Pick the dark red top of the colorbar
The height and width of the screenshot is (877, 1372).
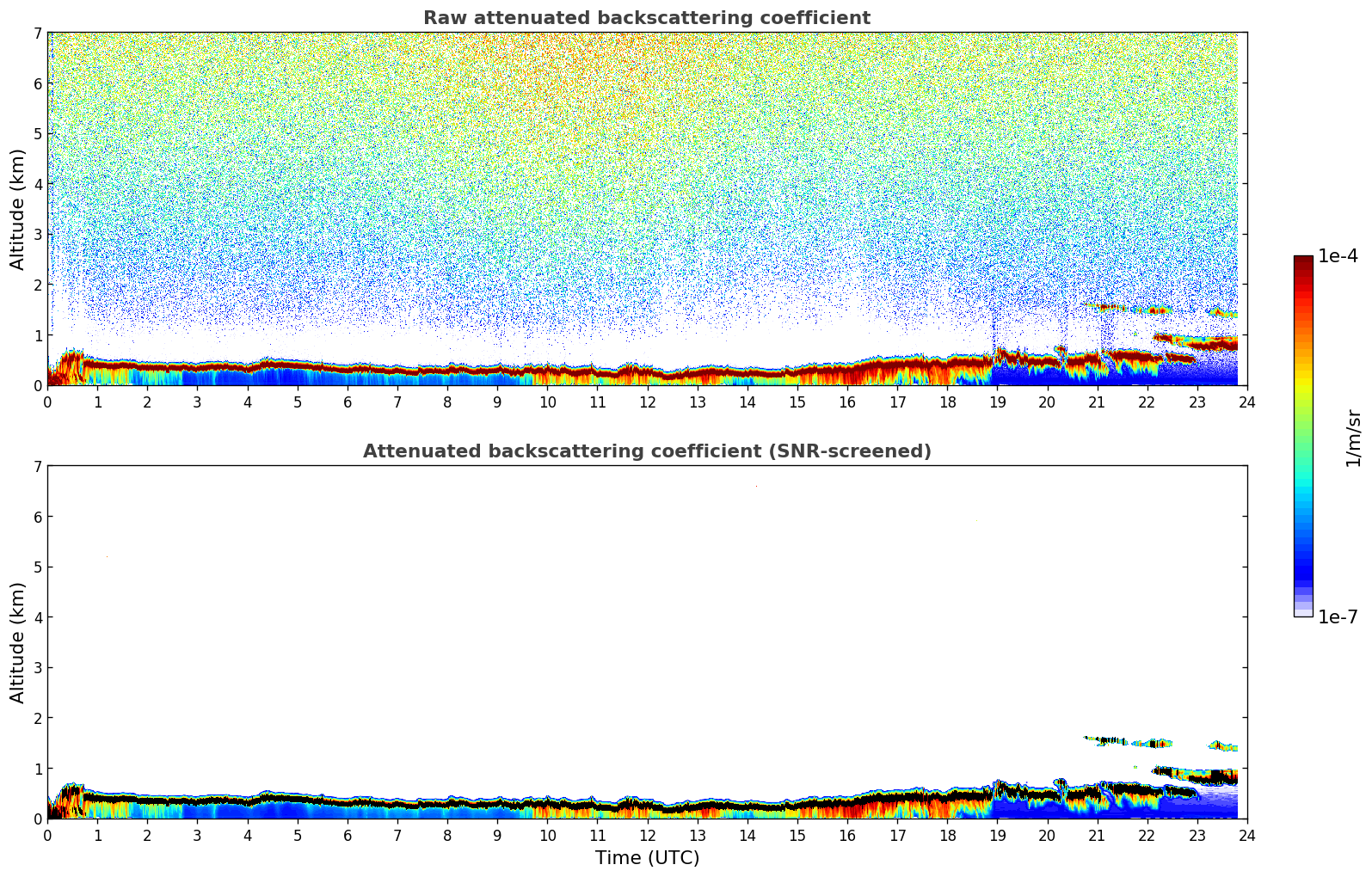click(1302, 262)
